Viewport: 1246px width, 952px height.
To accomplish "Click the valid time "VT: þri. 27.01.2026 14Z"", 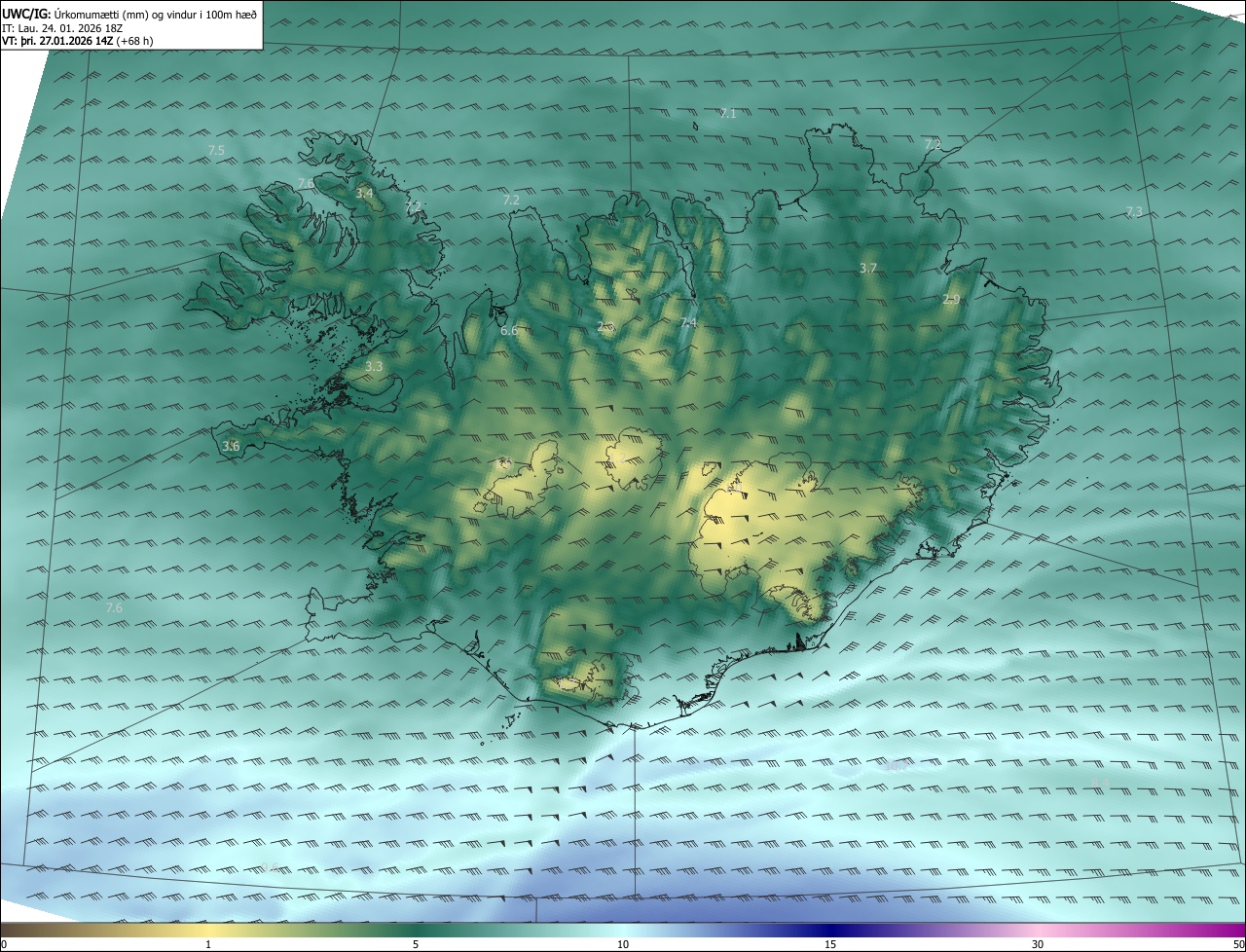I will (x=57, y=41).
